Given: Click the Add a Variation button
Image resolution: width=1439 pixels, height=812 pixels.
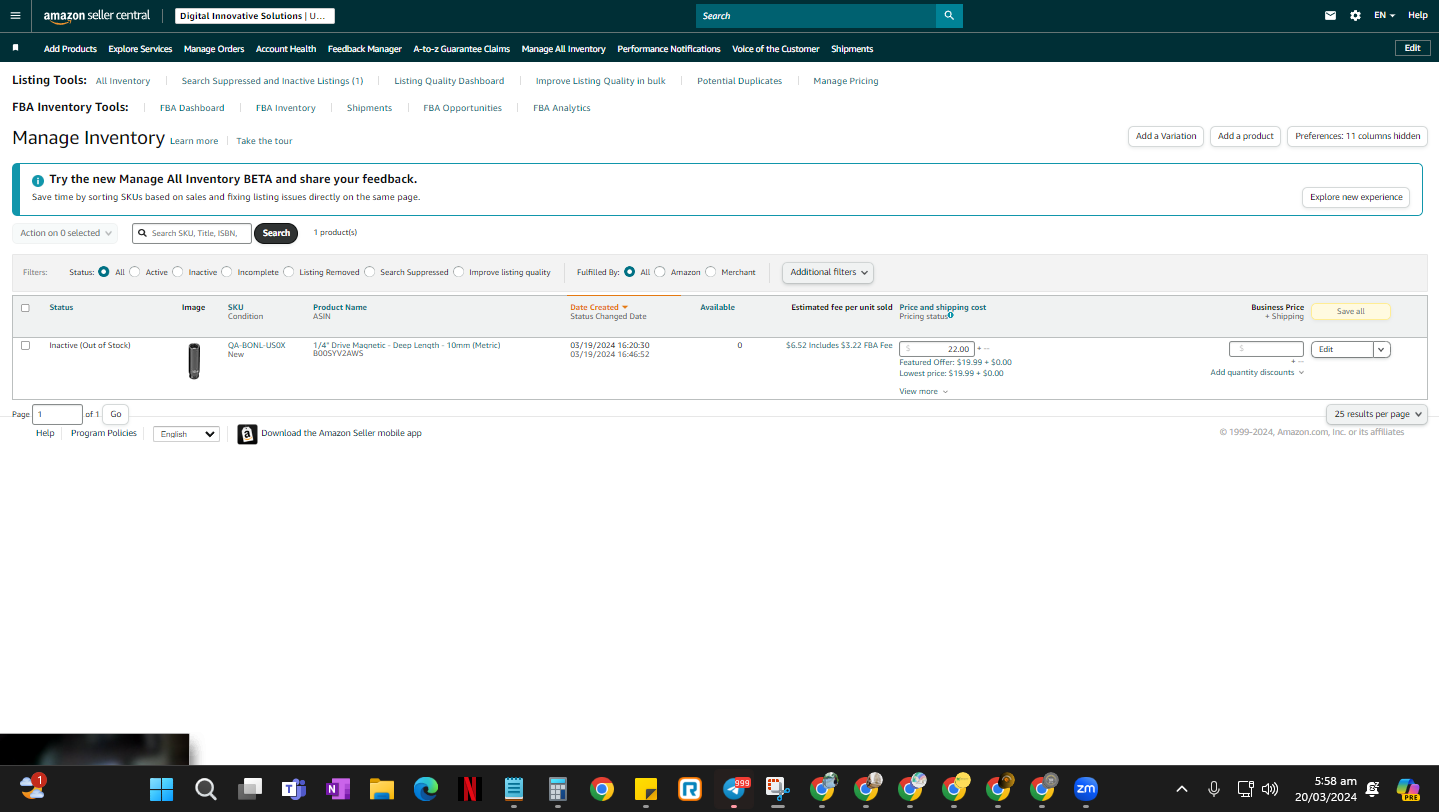Looking at the screenshot, I should pos(1166,136).
